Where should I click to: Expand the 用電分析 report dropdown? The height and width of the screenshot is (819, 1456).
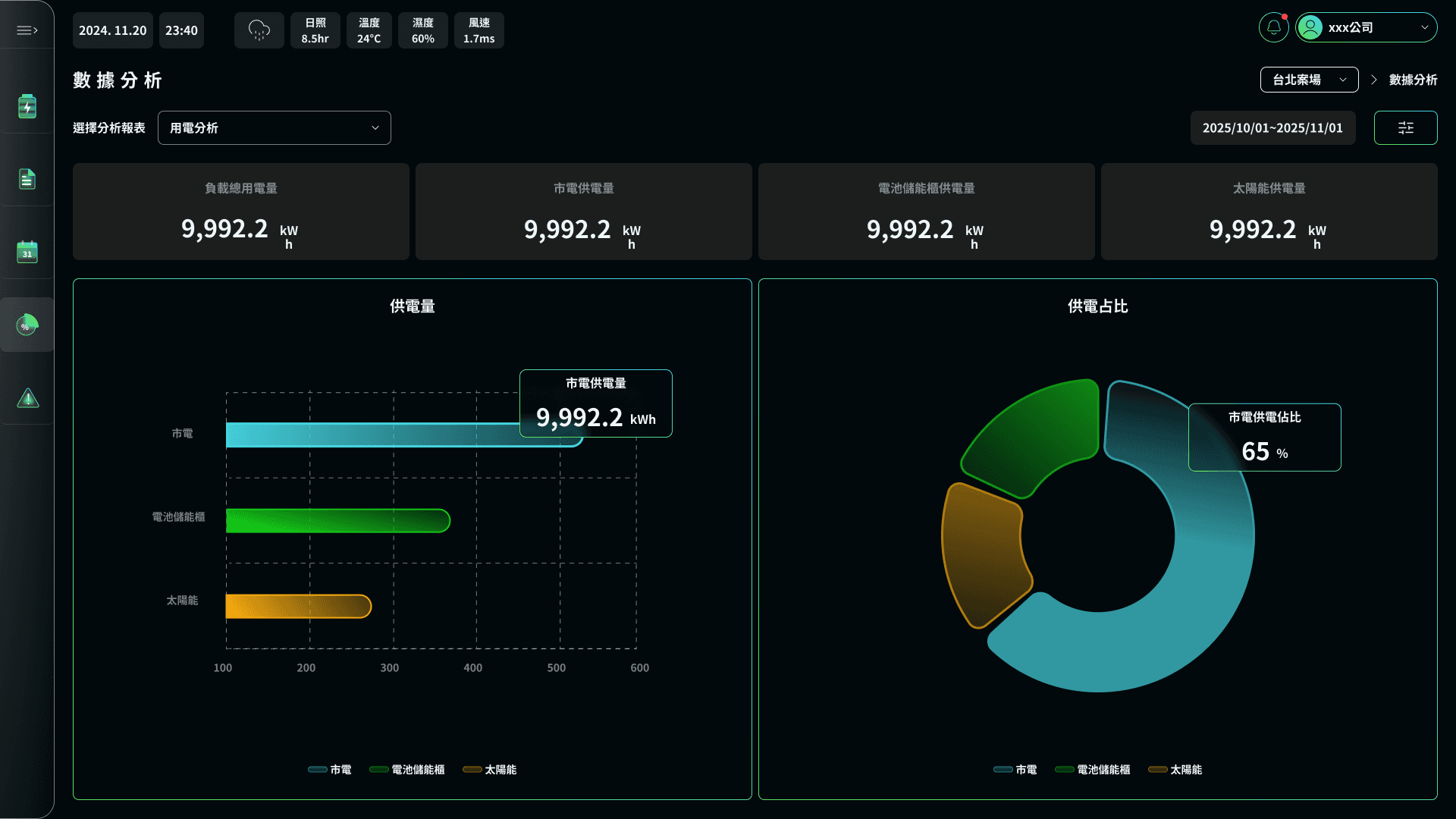(x=274, y=127)
